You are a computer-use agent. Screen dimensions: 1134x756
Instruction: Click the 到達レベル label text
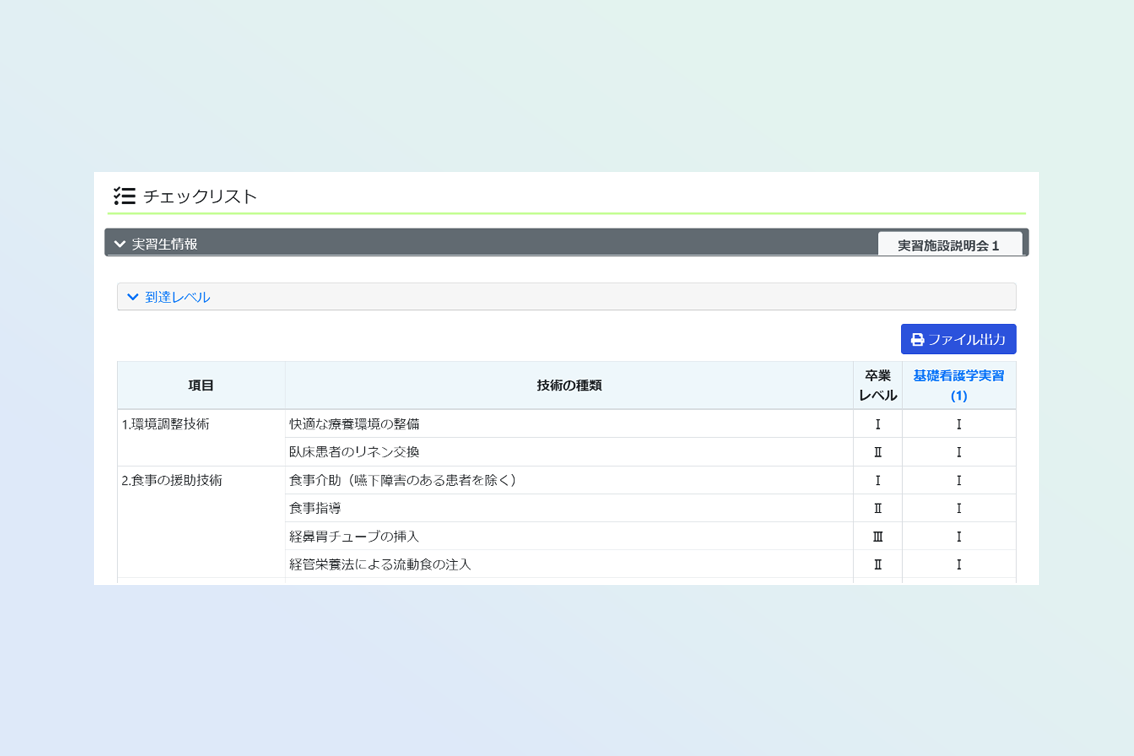coord(178,297)
